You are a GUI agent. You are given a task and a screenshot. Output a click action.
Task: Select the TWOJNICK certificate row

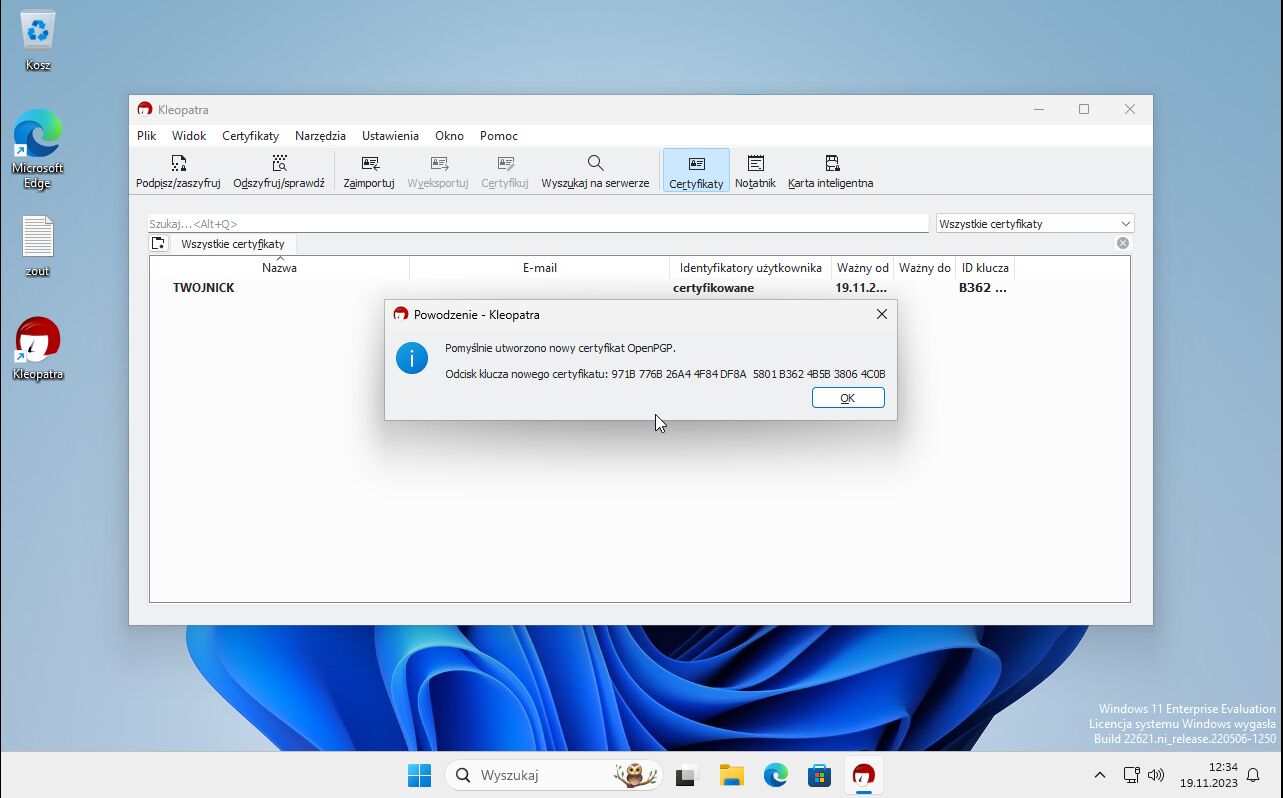click(204, 288)
